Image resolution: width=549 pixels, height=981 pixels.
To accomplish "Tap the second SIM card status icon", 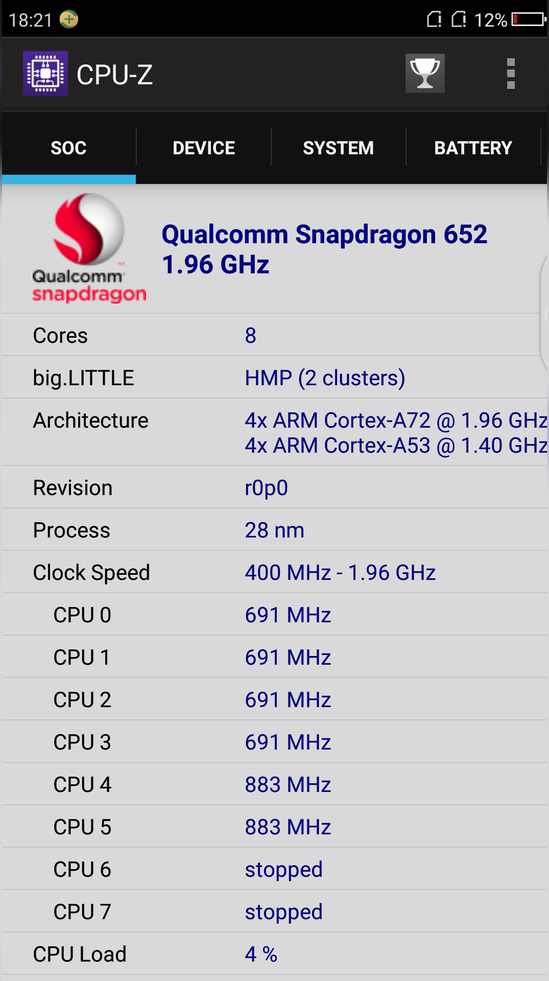I will pyautogui.click(x=458, y=19).
